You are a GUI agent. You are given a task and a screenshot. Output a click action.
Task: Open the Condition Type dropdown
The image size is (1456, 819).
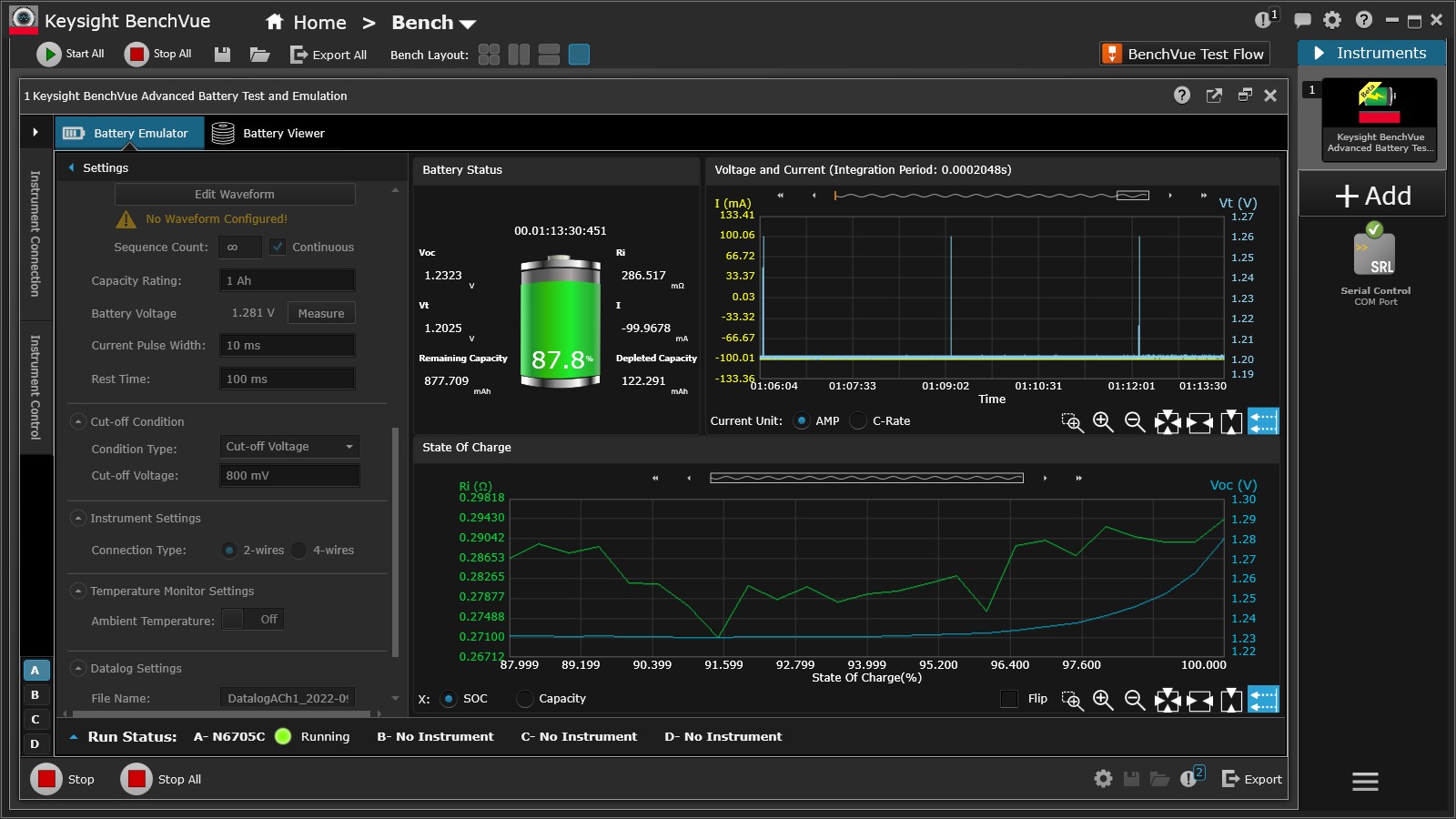click(288, 446)
